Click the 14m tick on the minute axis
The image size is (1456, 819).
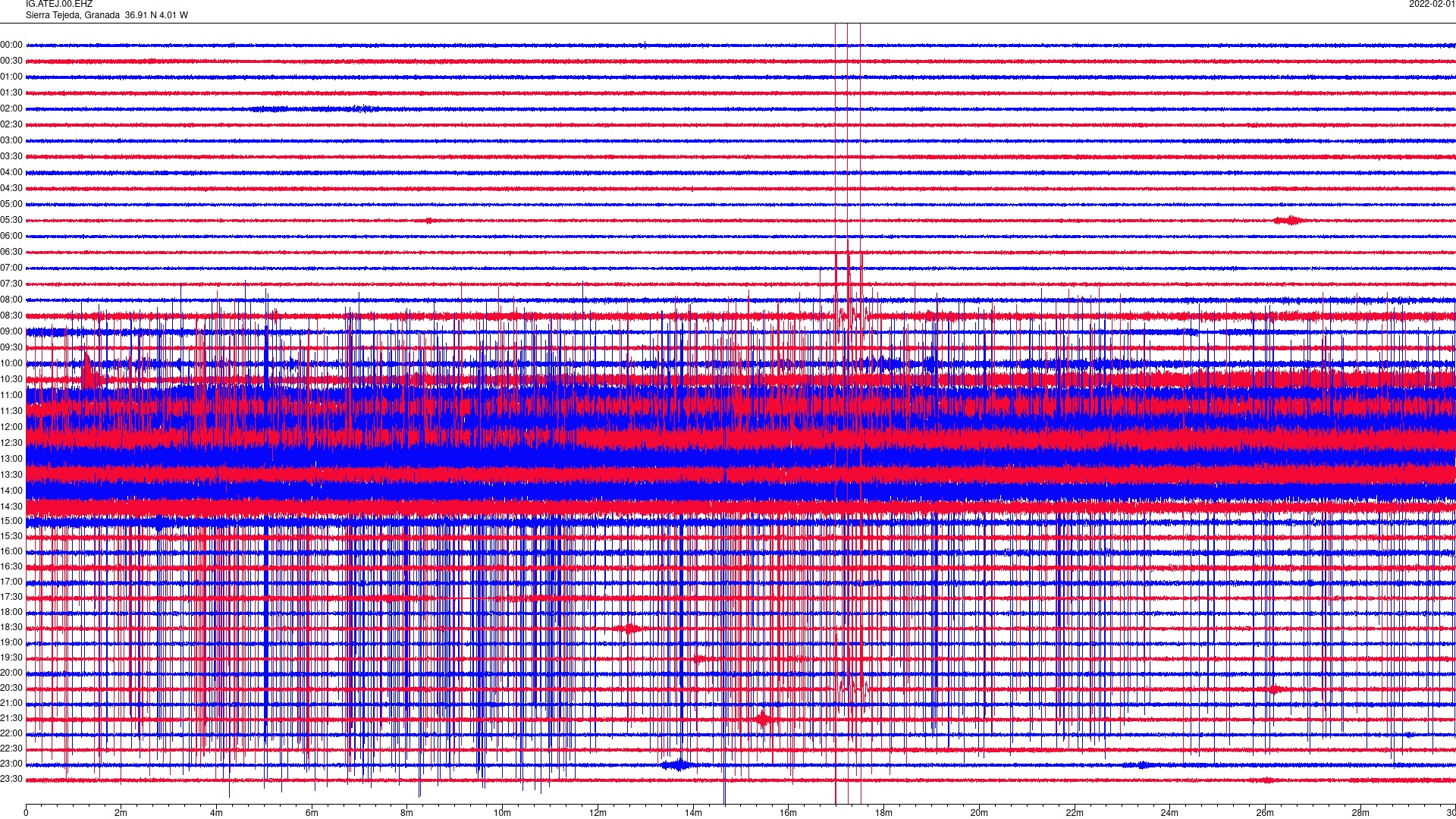pos(693,813)
